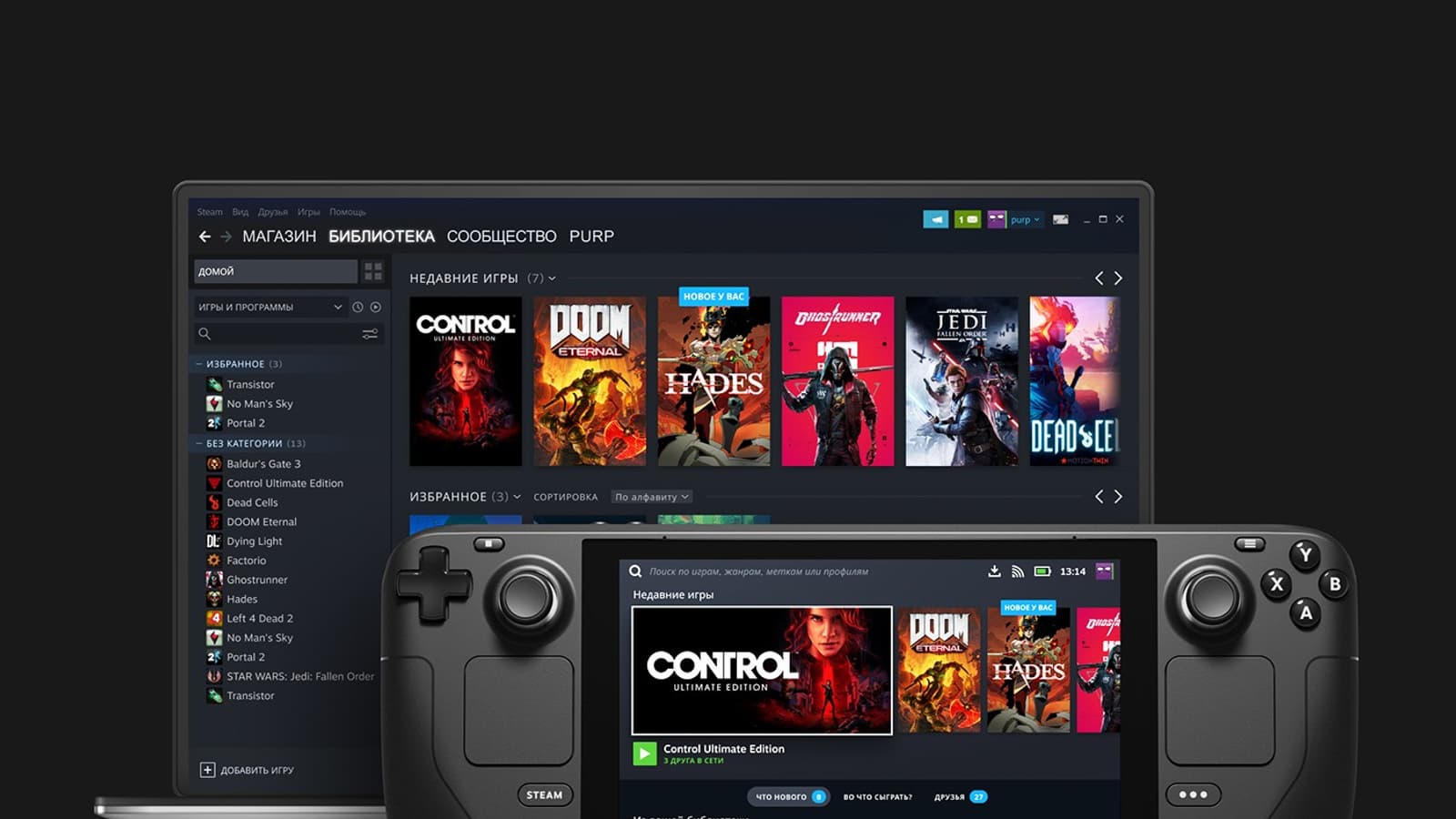Viewport: 1456px width, 819px height.
Task: Click the wireless signal icon on Steam Deck
Action: pos(1017,571)
